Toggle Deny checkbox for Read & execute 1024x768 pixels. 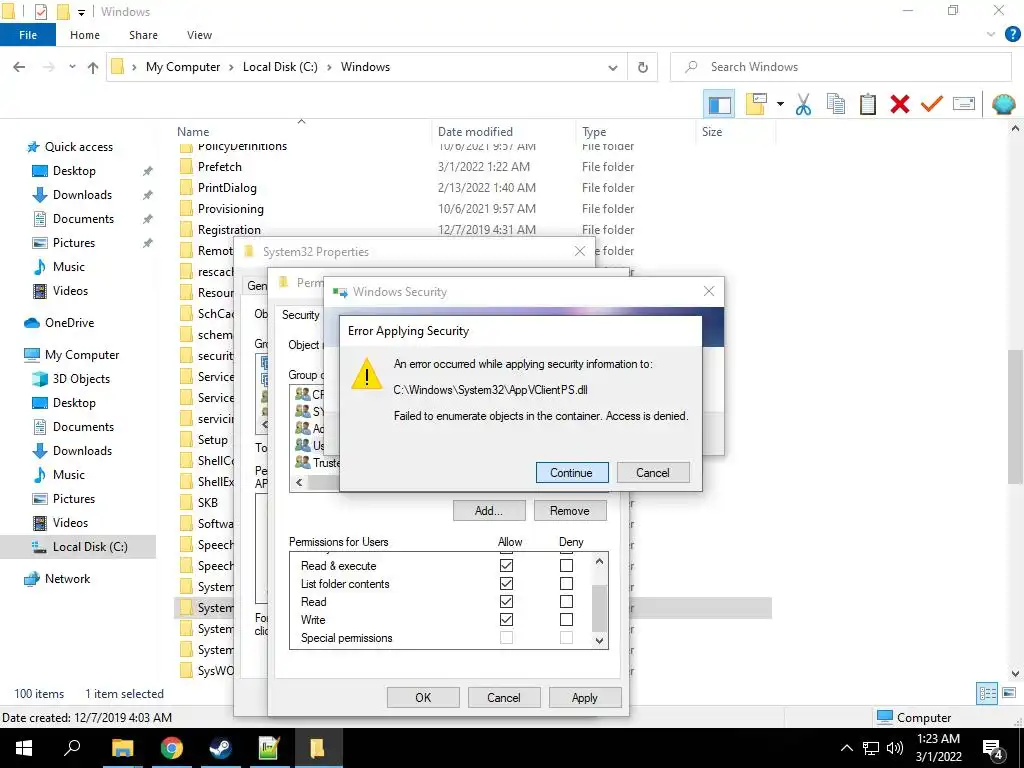(x=566, y=566)
